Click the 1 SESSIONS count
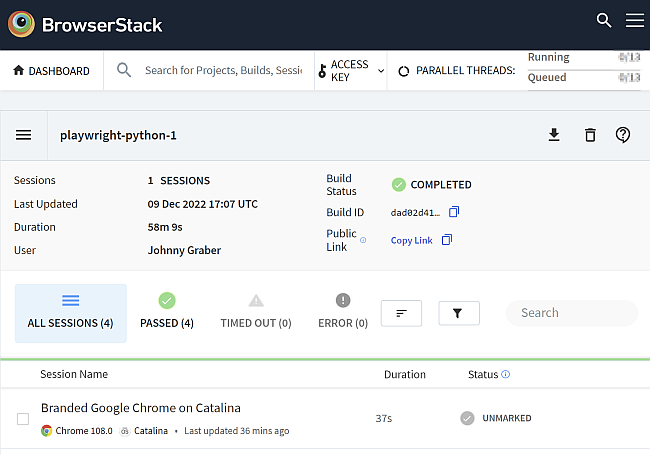 pyautogui.click(x=179, y=181)
